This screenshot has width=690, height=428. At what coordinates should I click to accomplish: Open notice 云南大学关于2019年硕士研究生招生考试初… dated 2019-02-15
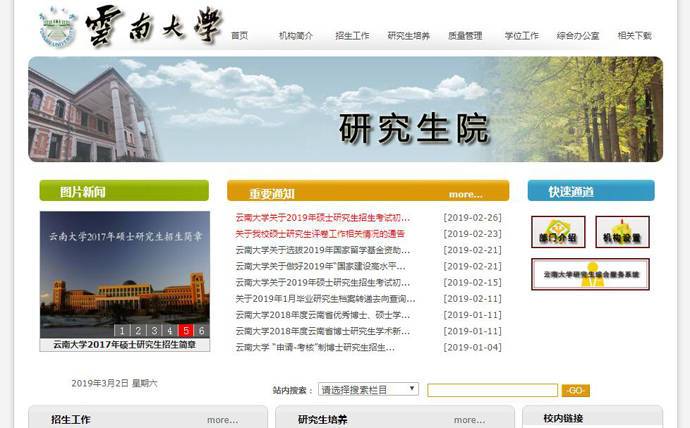(323, 282)
